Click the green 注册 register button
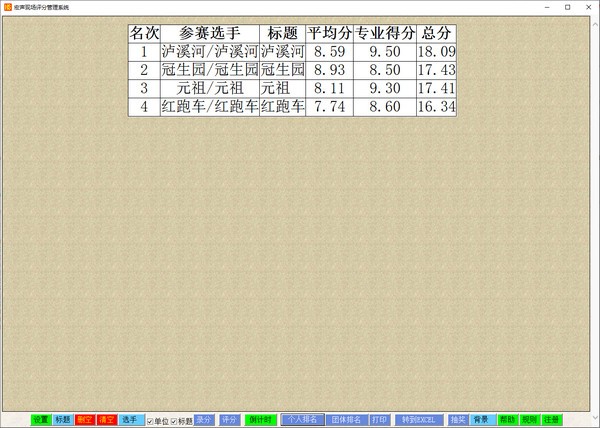 [x=552, y=420]
